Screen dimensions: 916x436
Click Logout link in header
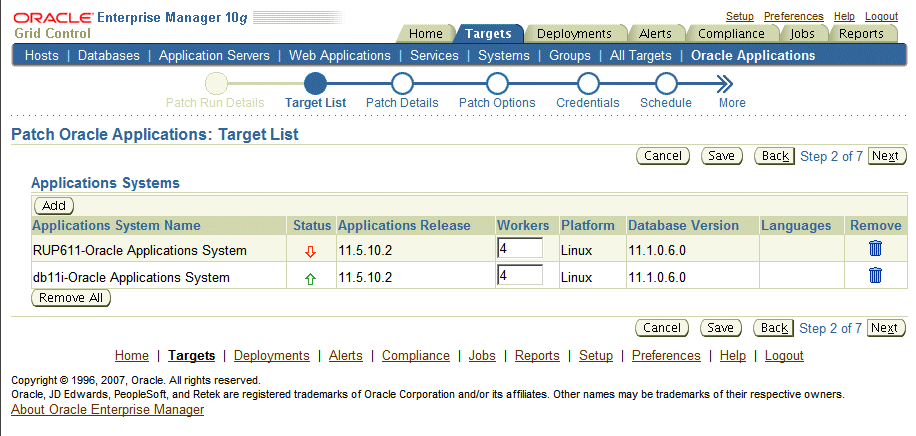tap(882, 16)
